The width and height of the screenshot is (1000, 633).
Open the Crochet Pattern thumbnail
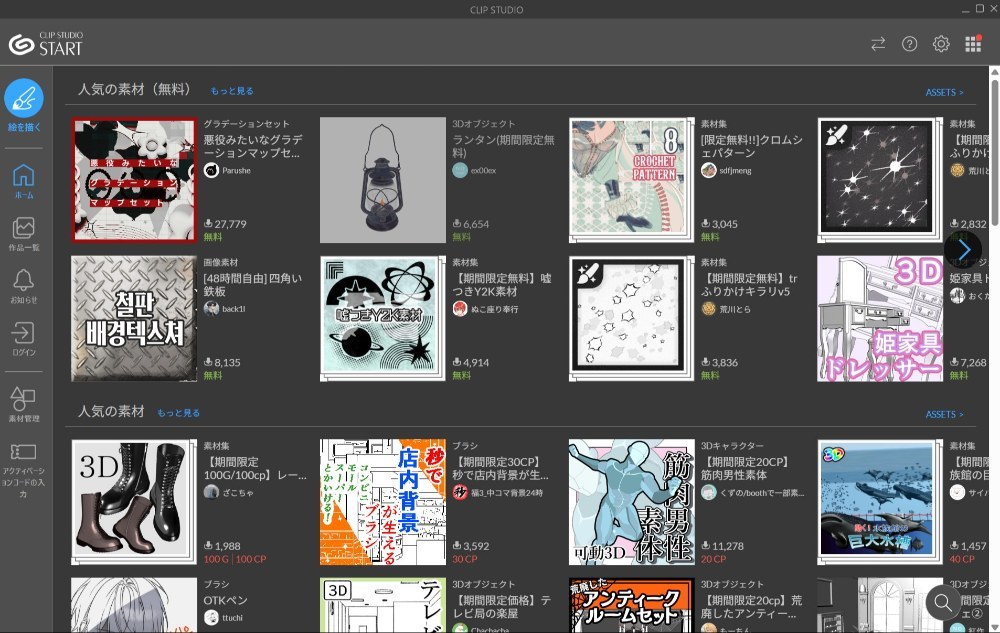coord(631,180)
